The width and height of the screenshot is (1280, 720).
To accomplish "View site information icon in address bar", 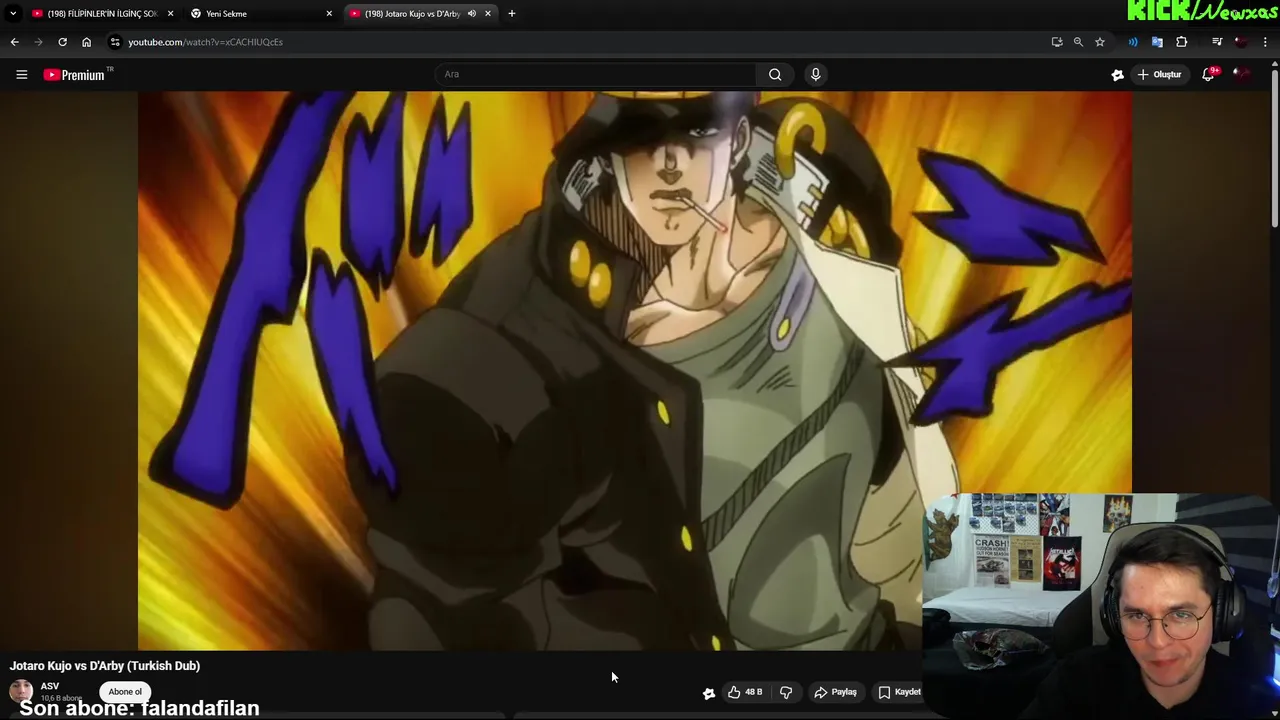I will click(115, 42).
